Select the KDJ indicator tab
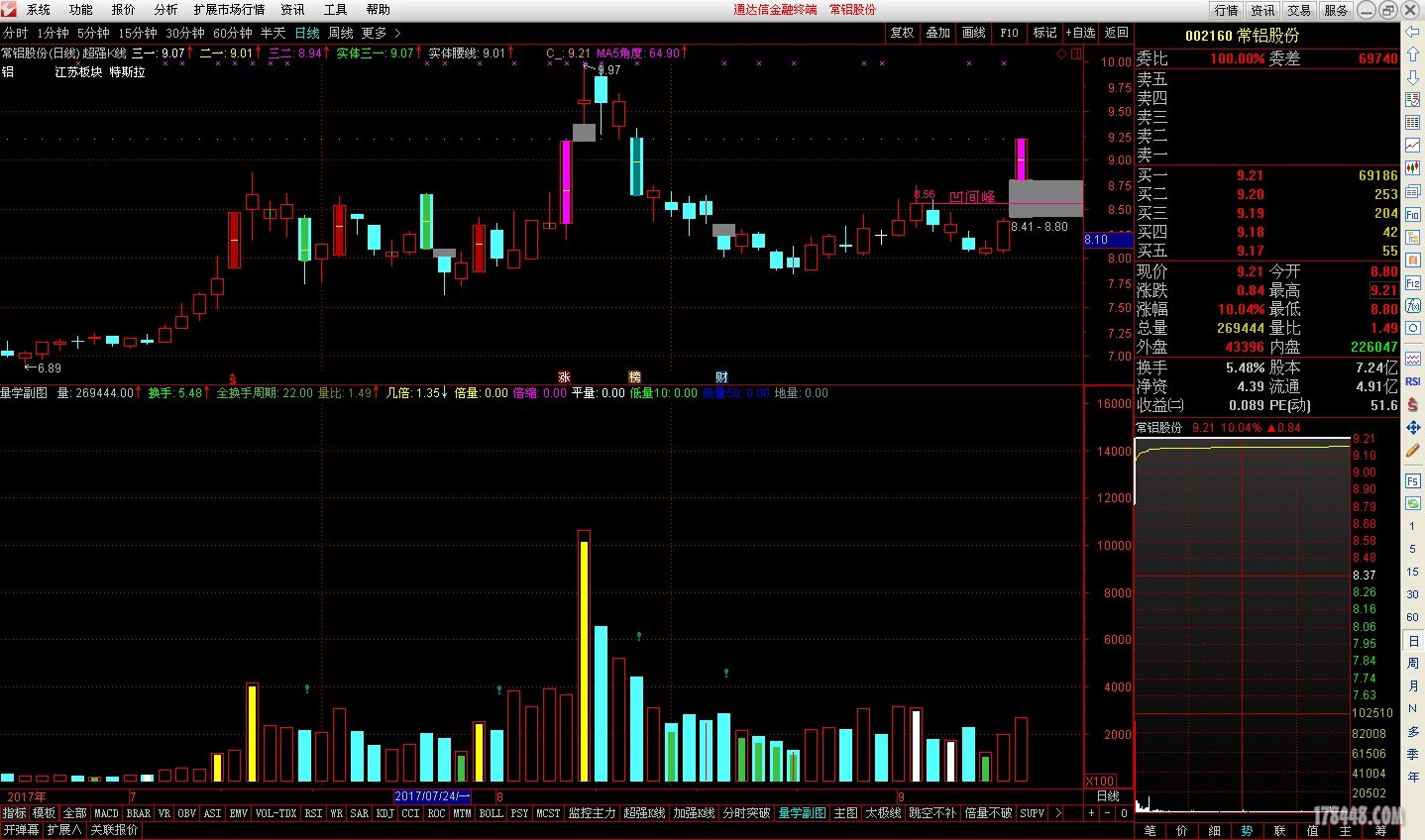 [x=384, y=813]
